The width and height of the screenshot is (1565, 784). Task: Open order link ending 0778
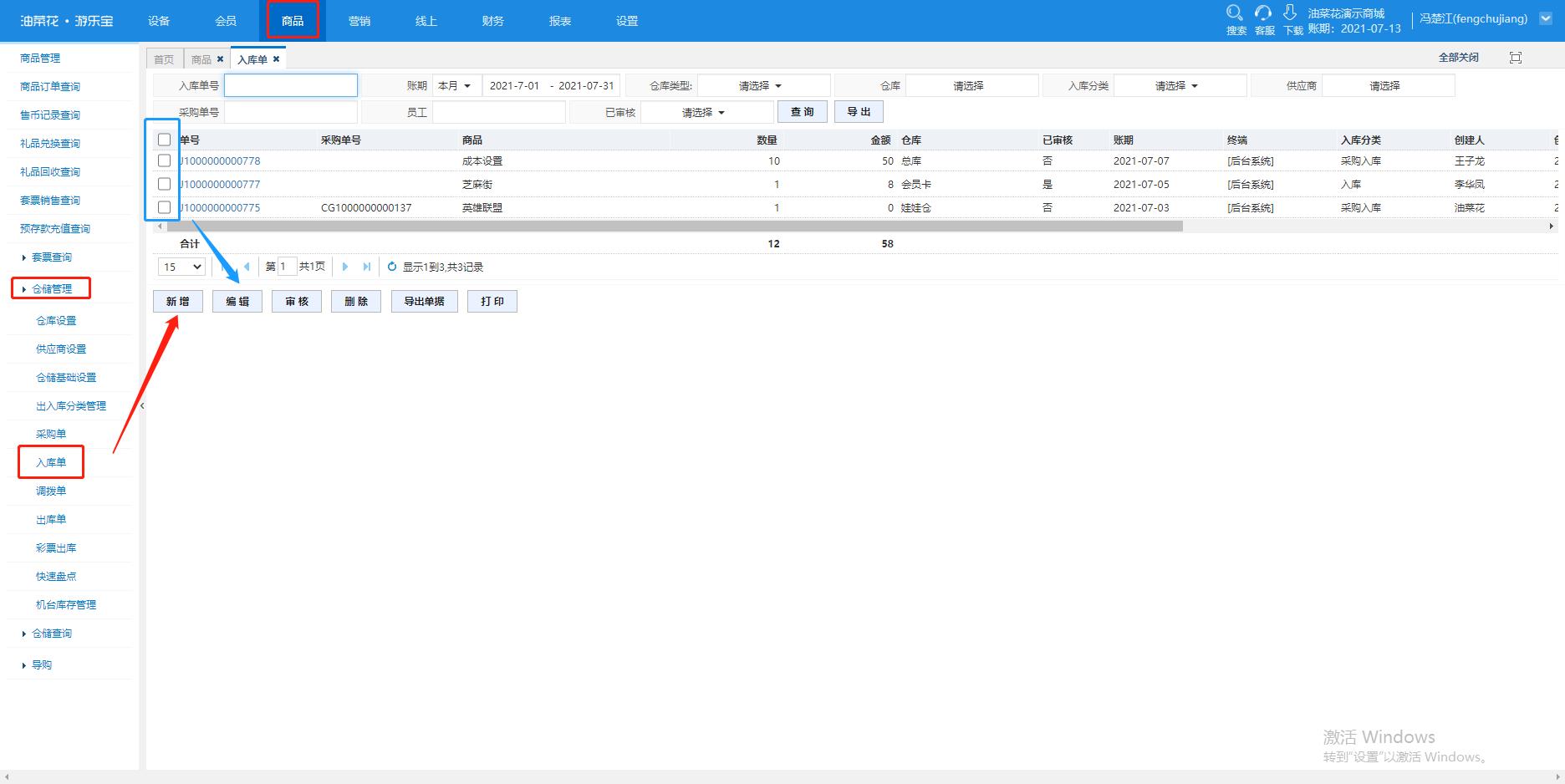click(220, 160)
